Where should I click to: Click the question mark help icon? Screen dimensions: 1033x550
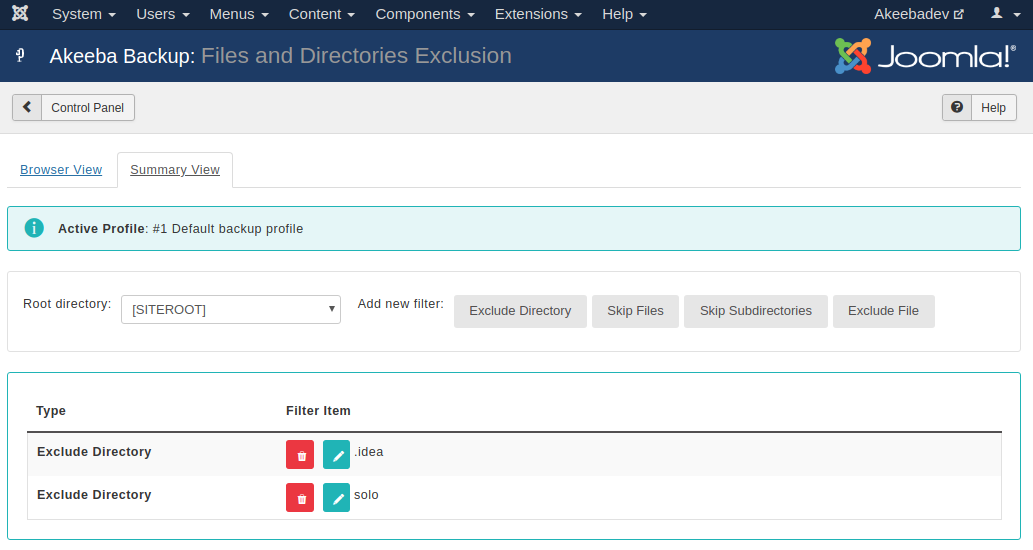point(957,107)
